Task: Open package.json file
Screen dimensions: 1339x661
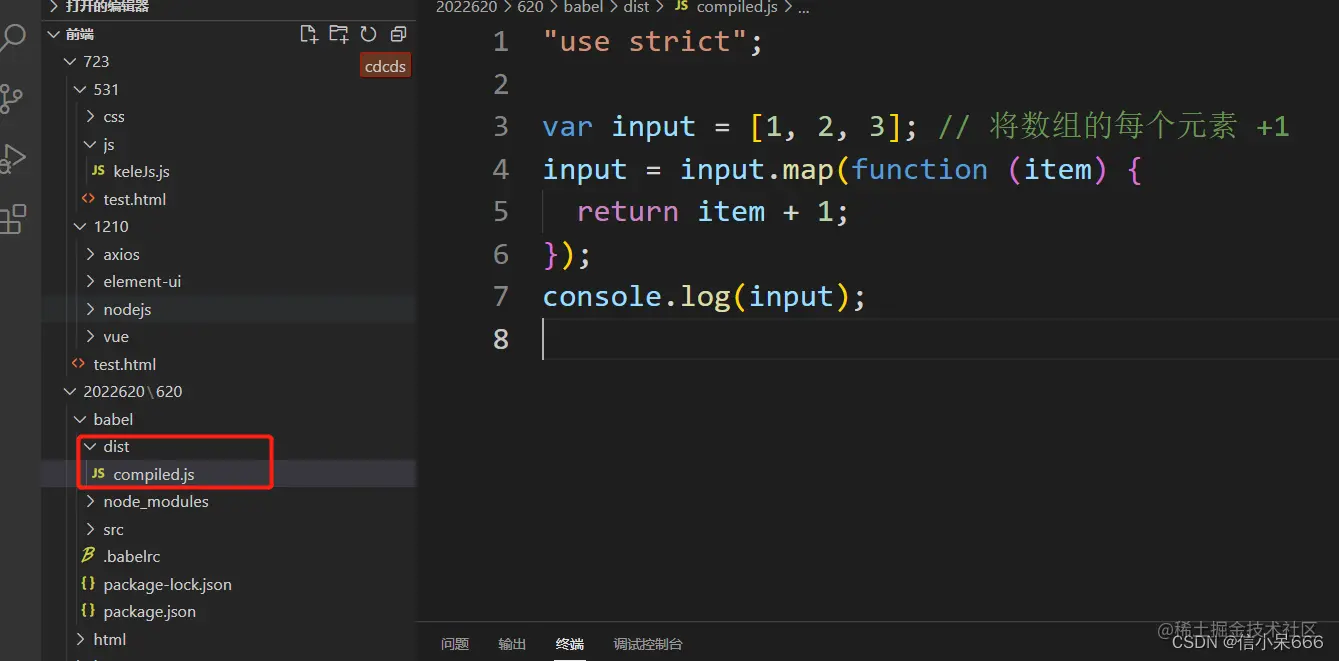Action: (149, 611)
